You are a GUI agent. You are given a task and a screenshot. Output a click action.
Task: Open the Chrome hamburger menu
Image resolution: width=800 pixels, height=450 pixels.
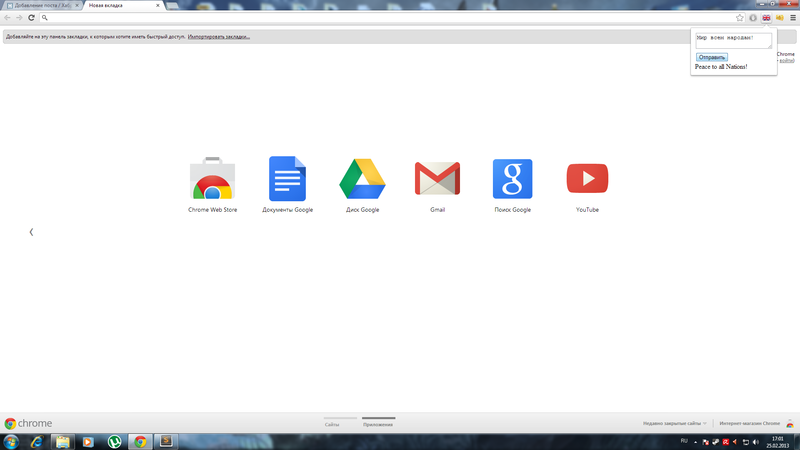(x=793, y=18)
